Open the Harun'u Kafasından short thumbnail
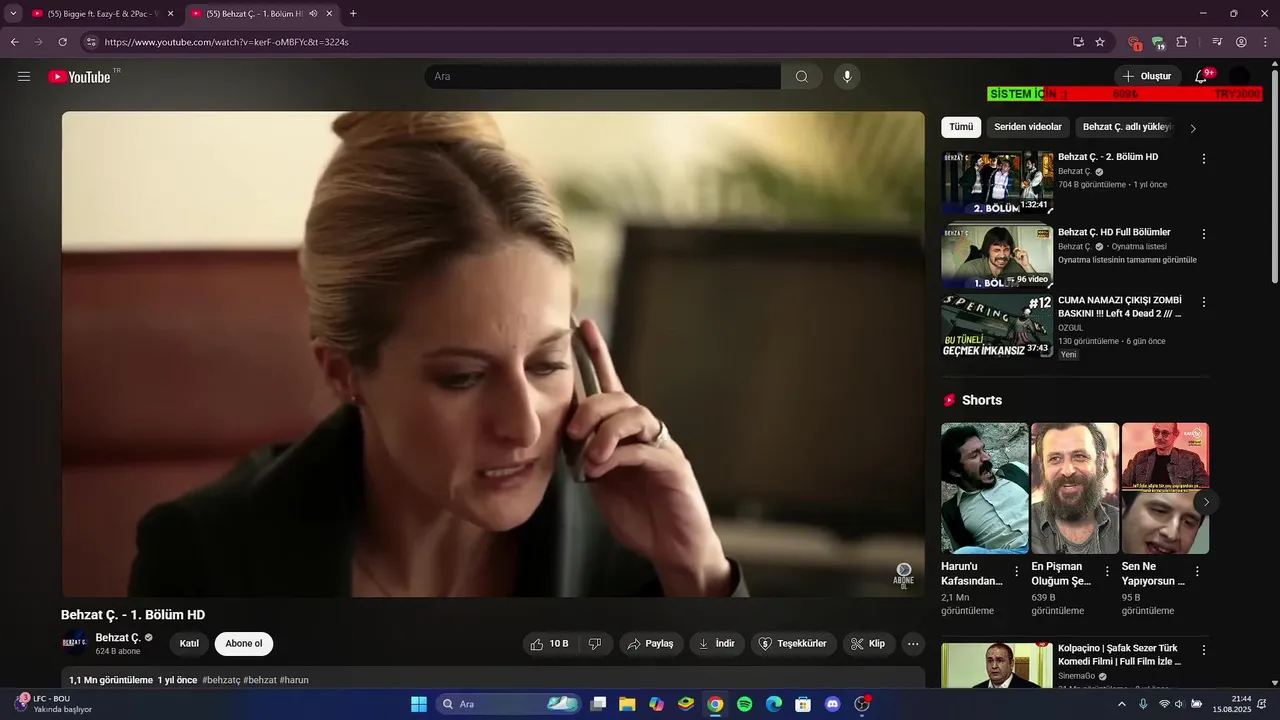The width and height of the screenshot is (1280, 720). pos(985,488)
